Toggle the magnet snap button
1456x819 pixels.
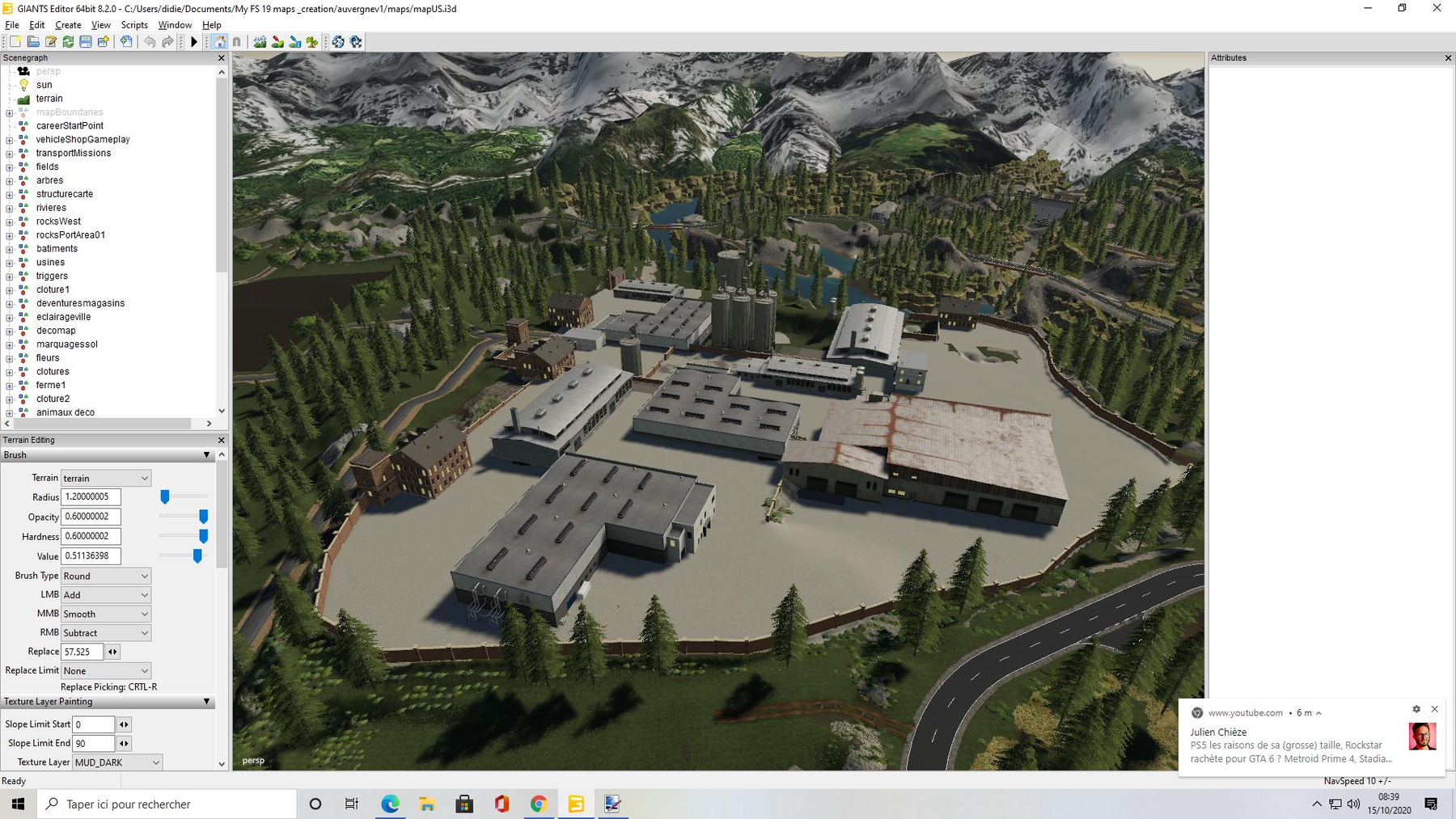tap(237, 42)
